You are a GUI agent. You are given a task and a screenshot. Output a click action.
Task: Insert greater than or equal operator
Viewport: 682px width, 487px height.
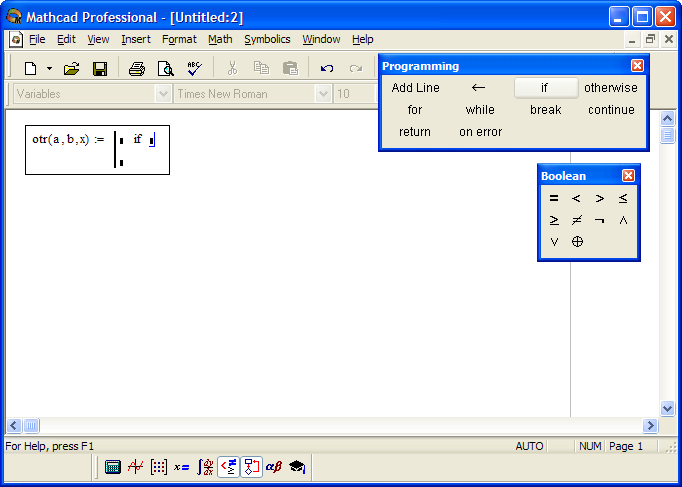[554, 220]
